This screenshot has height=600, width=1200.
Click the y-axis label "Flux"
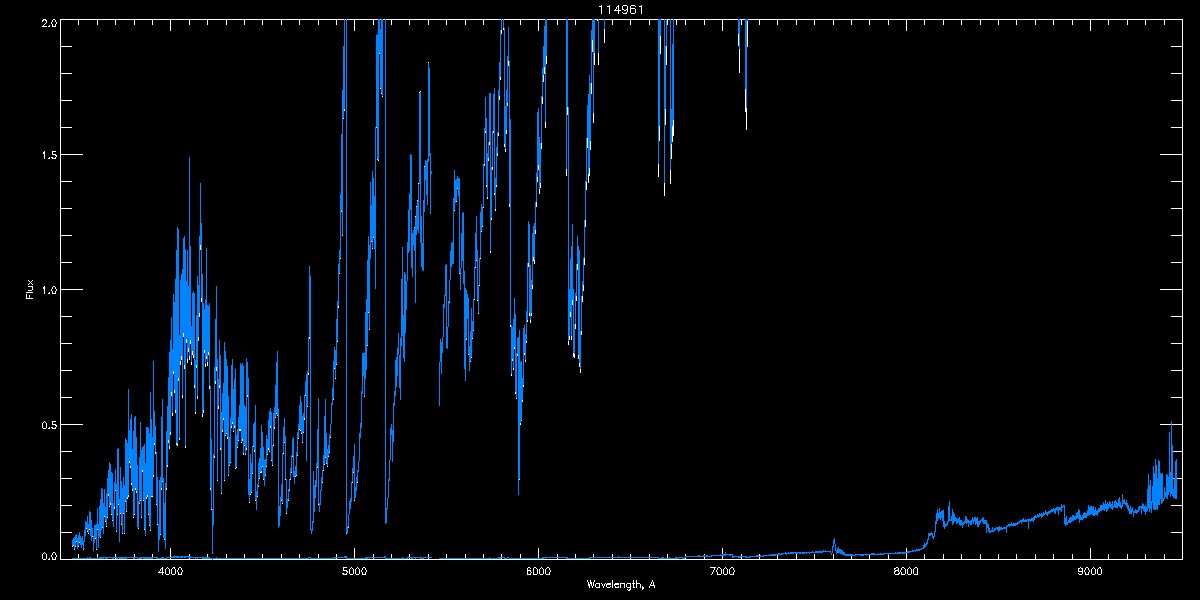(x=30, y=290)
